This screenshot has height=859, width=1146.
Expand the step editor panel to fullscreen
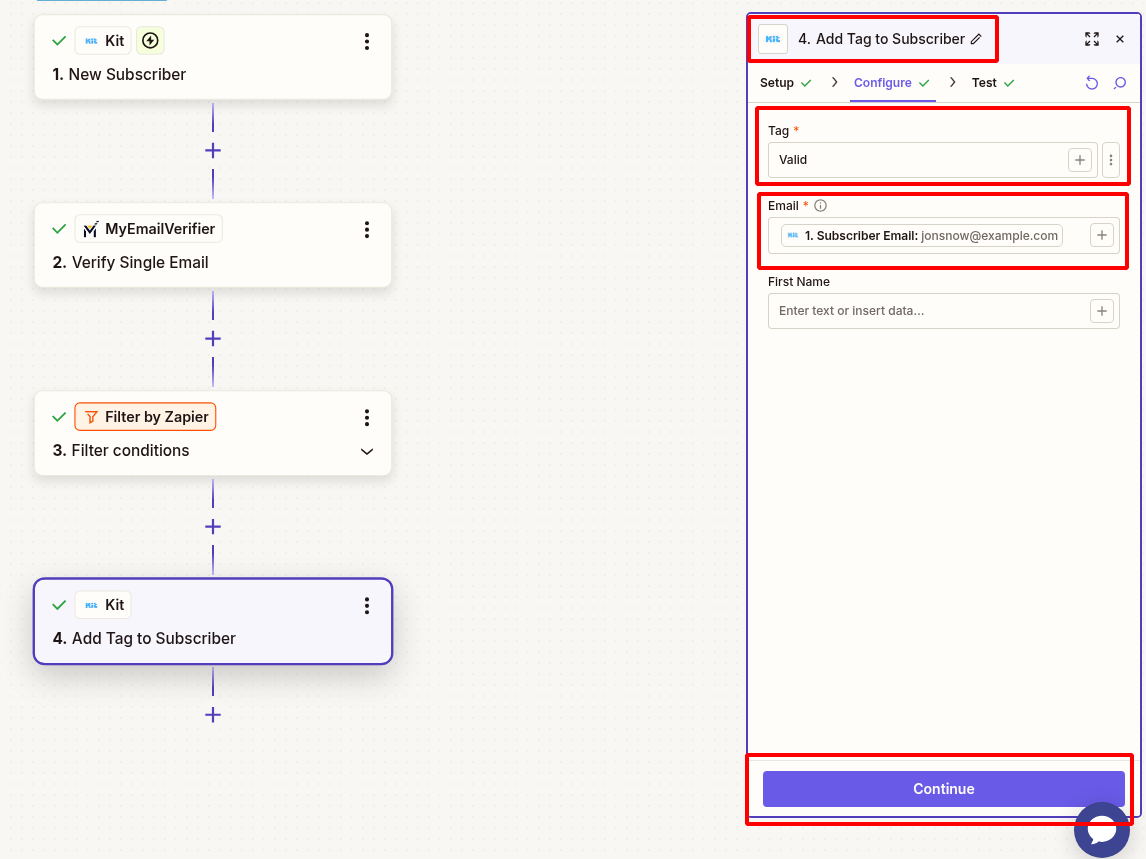1091,40
